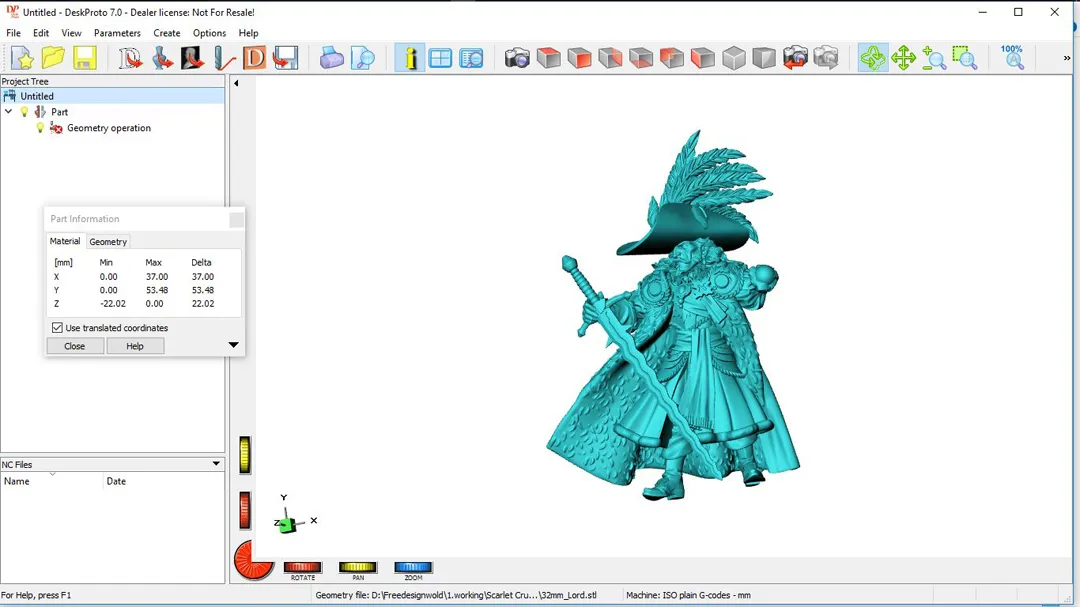
Task: Click the vertical red thumbwheel
Action: (x=245, y=511)
